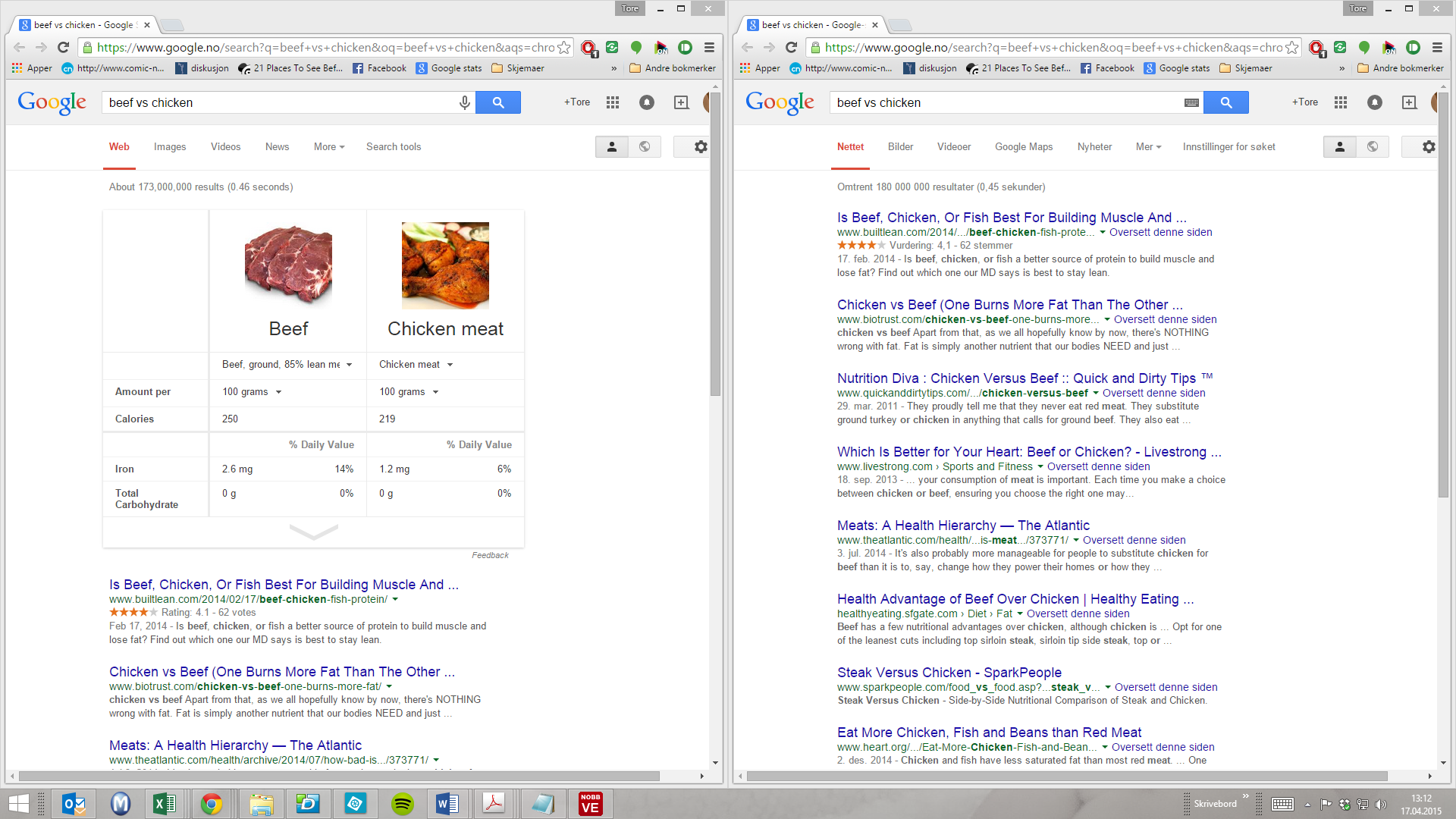Open the 'More' dropdown in left search tabs
This screenshot has width=1456, height=819.
(329, 147)
